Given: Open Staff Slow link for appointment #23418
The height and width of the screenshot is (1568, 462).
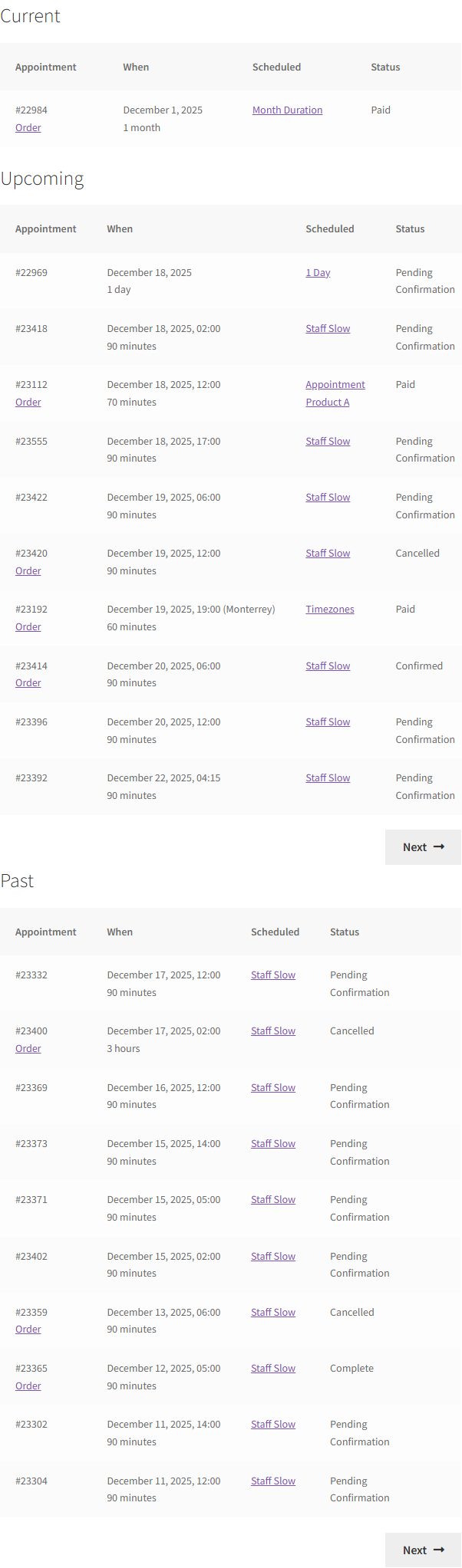Looking at the screenshot, I should pyautogui.click(x=328, y=328).
